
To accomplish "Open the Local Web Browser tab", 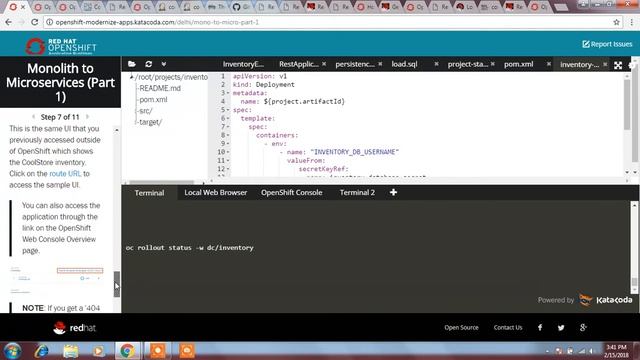I will click(216, 193).
